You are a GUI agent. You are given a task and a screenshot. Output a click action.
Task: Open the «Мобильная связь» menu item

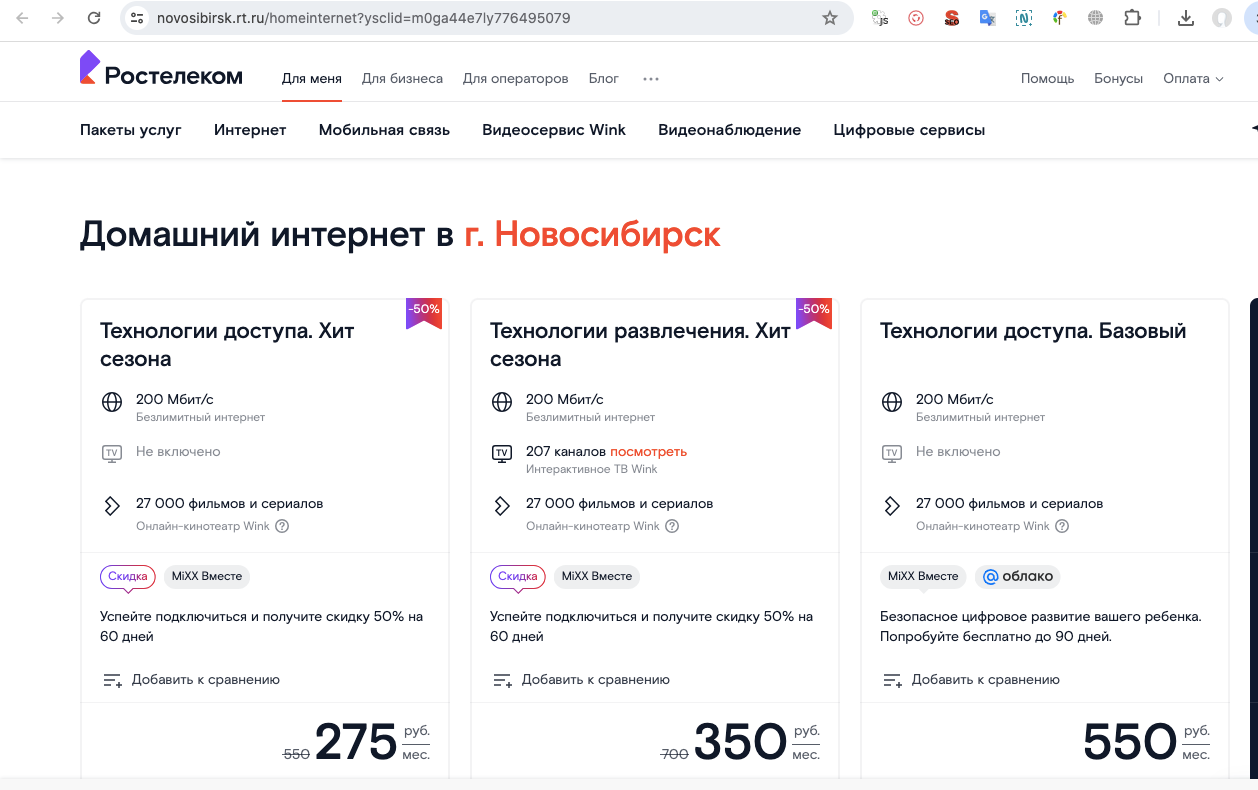point(384,130)
